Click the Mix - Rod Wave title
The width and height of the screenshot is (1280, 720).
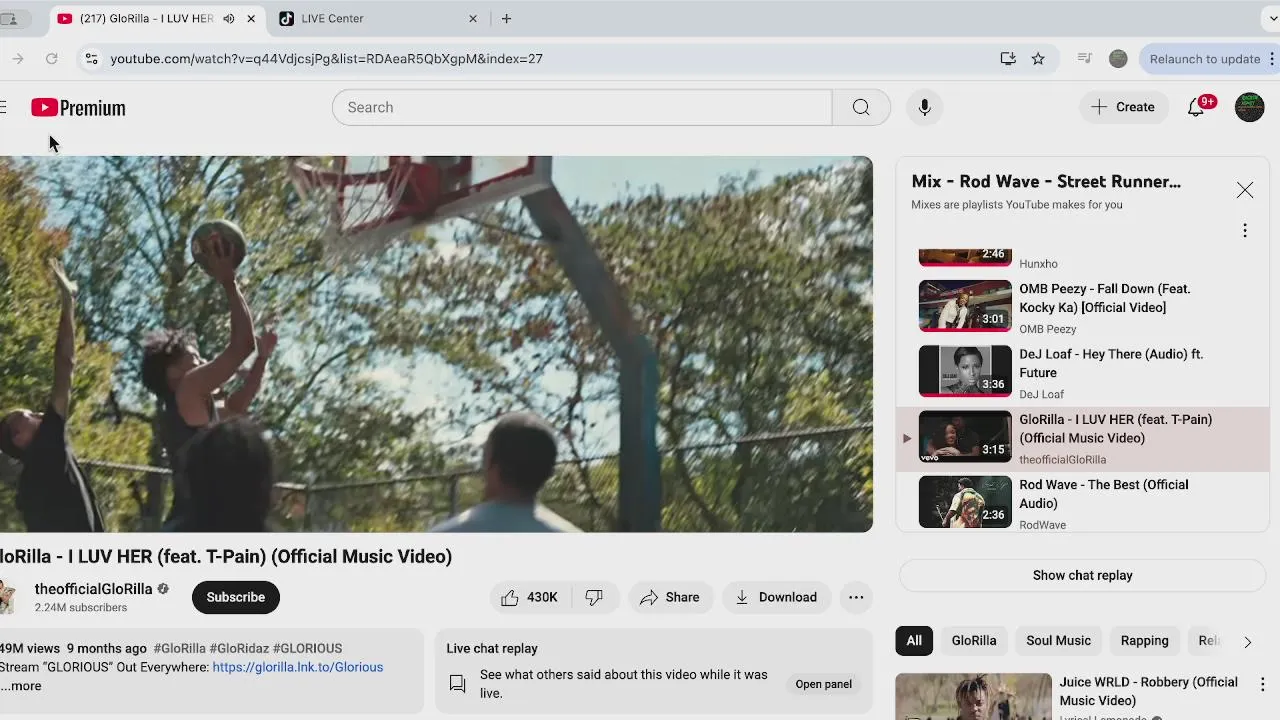point(1046,181)
